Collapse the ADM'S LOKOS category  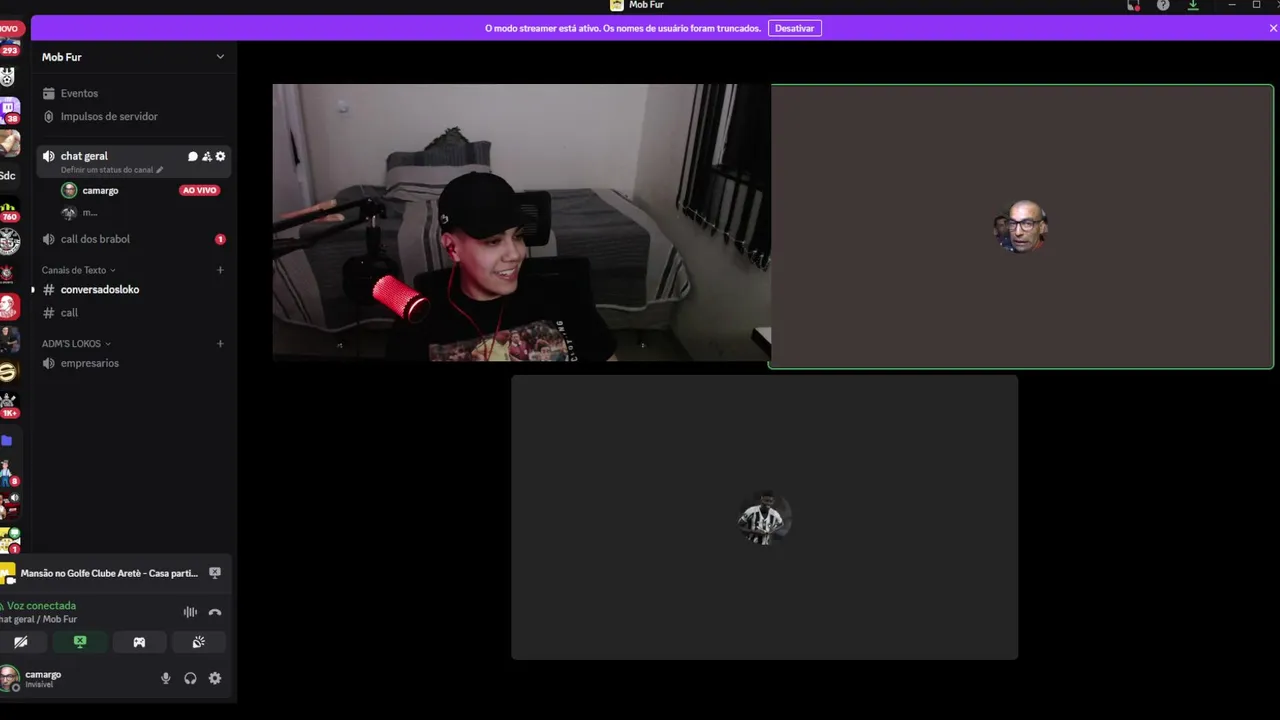[x=75, y=344]
